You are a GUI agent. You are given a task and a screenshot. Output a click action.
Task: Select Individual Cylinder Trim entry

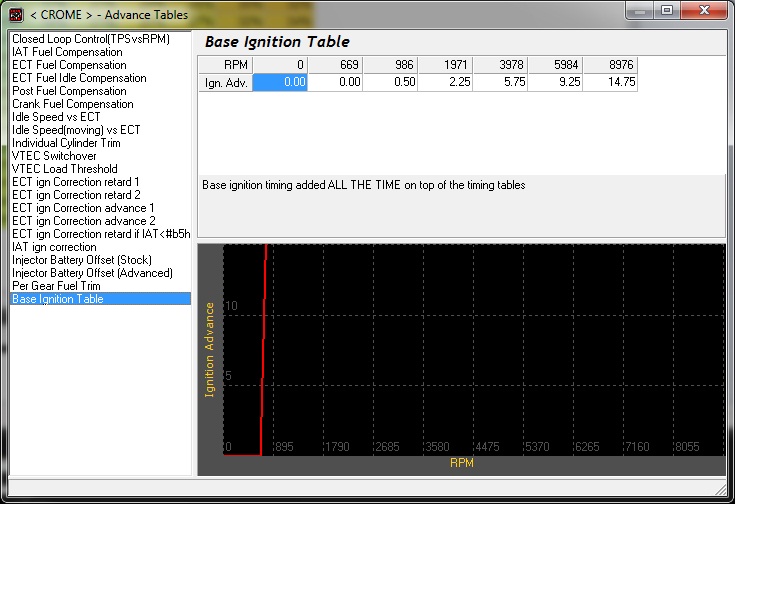[x=67, y=143]
